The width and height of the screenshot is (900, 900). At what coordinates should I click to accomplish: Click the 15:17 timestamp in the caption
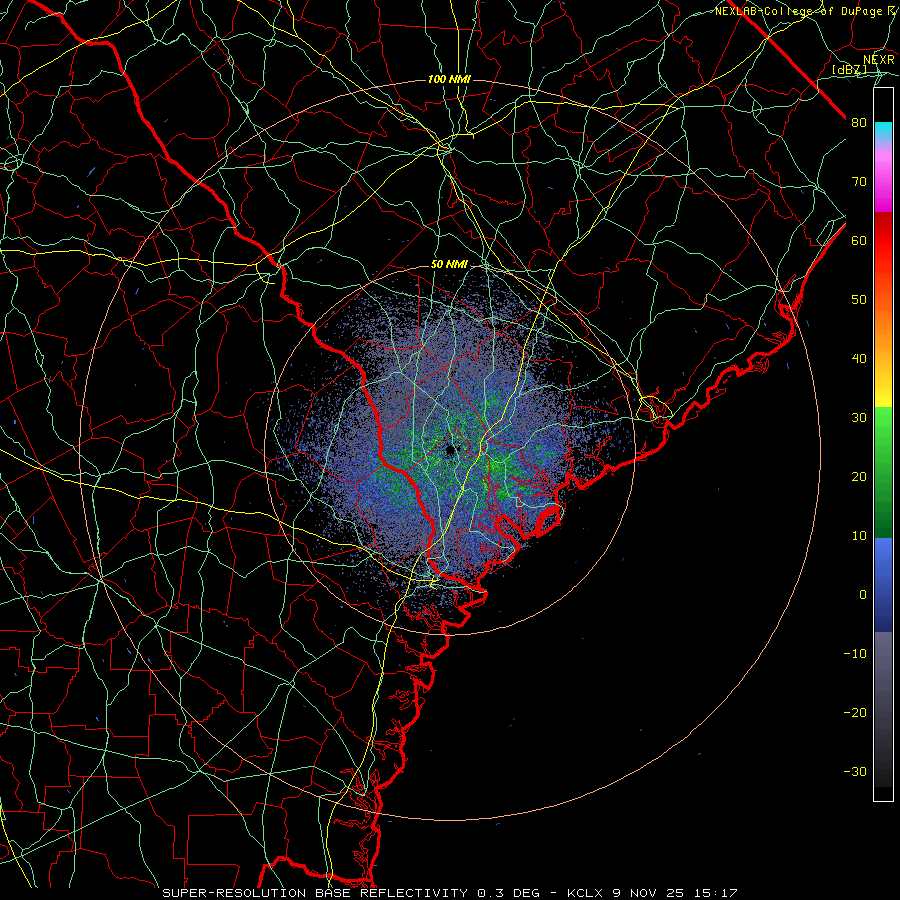pos(715,893)
